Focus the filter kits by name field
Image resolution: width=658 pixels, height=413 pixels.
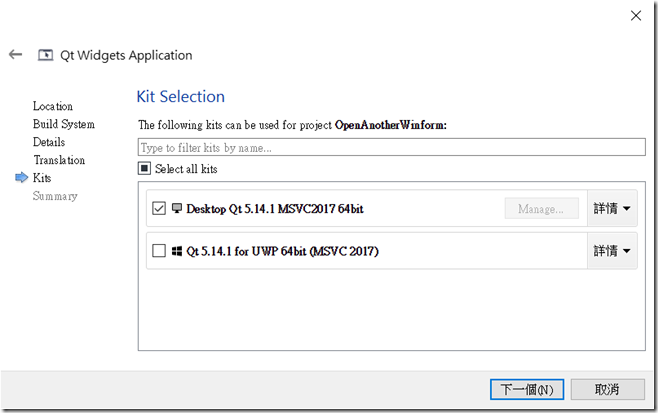coord(392,147)
